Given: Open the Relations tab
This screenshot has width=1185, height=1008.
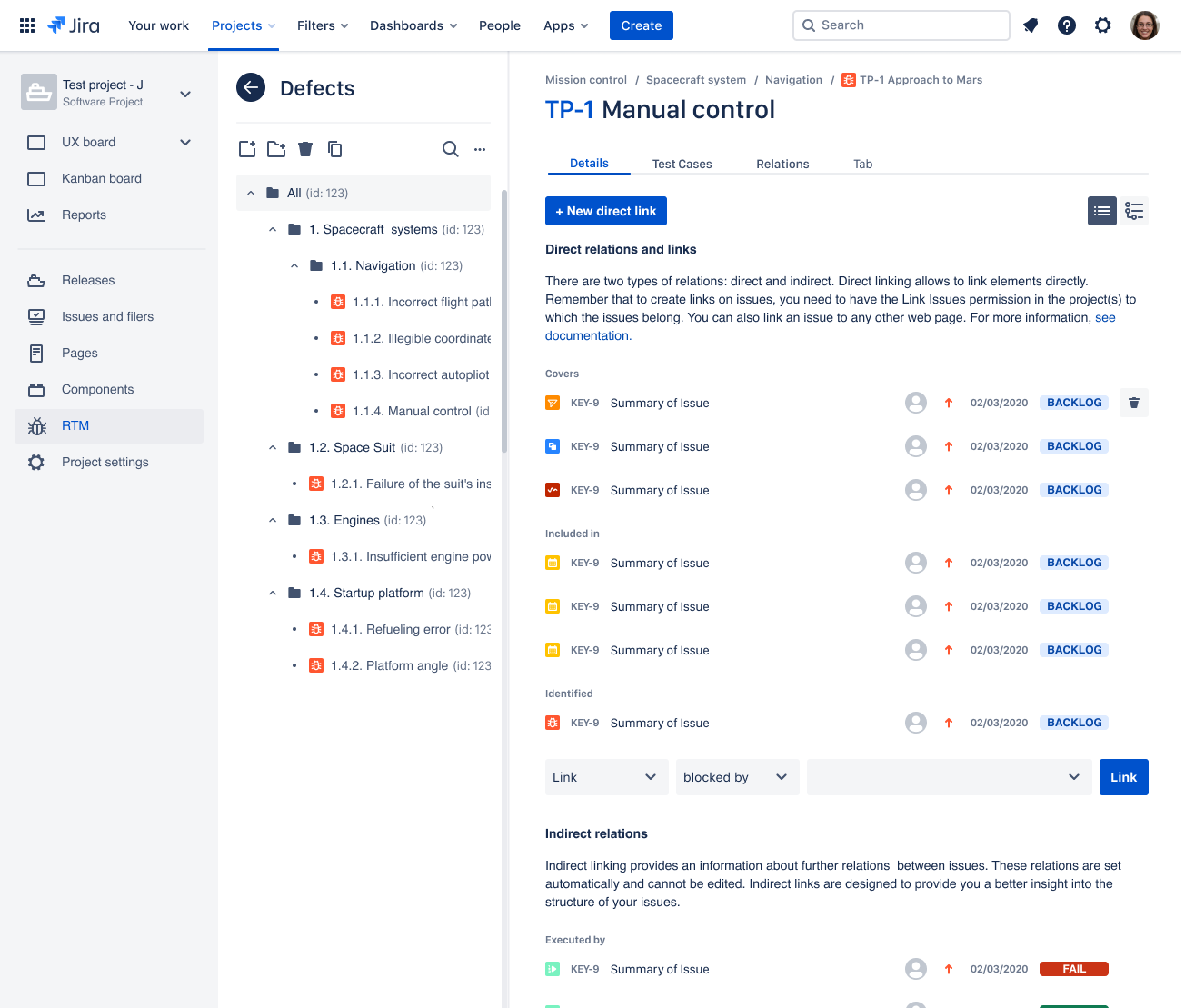Looking at the screenshot, I should point(782,164).
